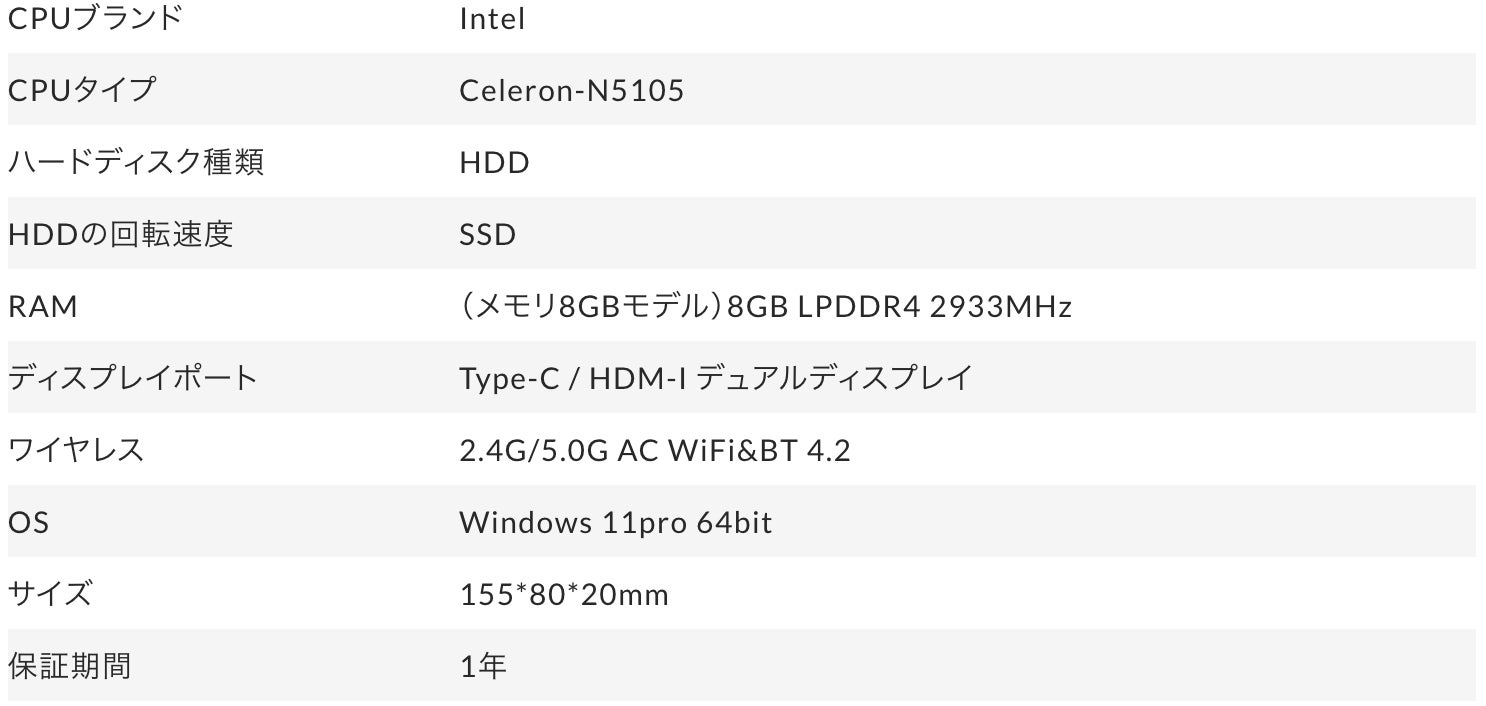Select the 1年 warranty value

click(483, 665)
